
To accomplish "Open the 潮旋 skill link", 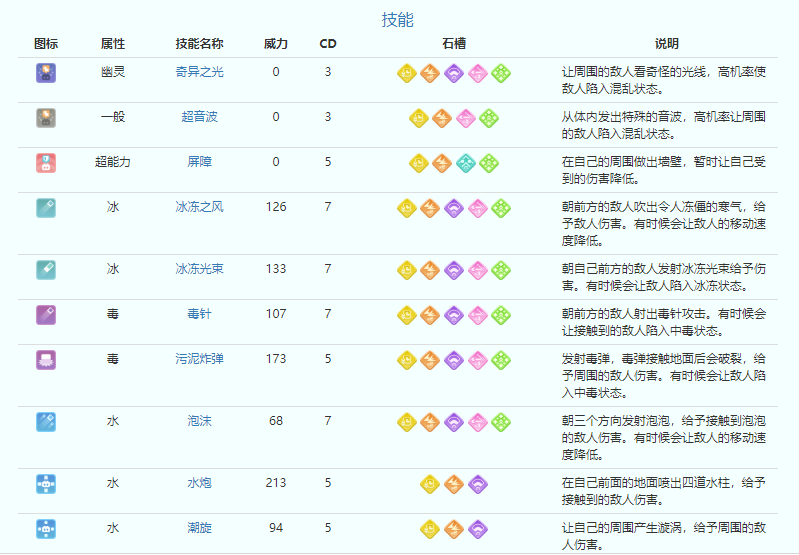I will click(199, 528).
